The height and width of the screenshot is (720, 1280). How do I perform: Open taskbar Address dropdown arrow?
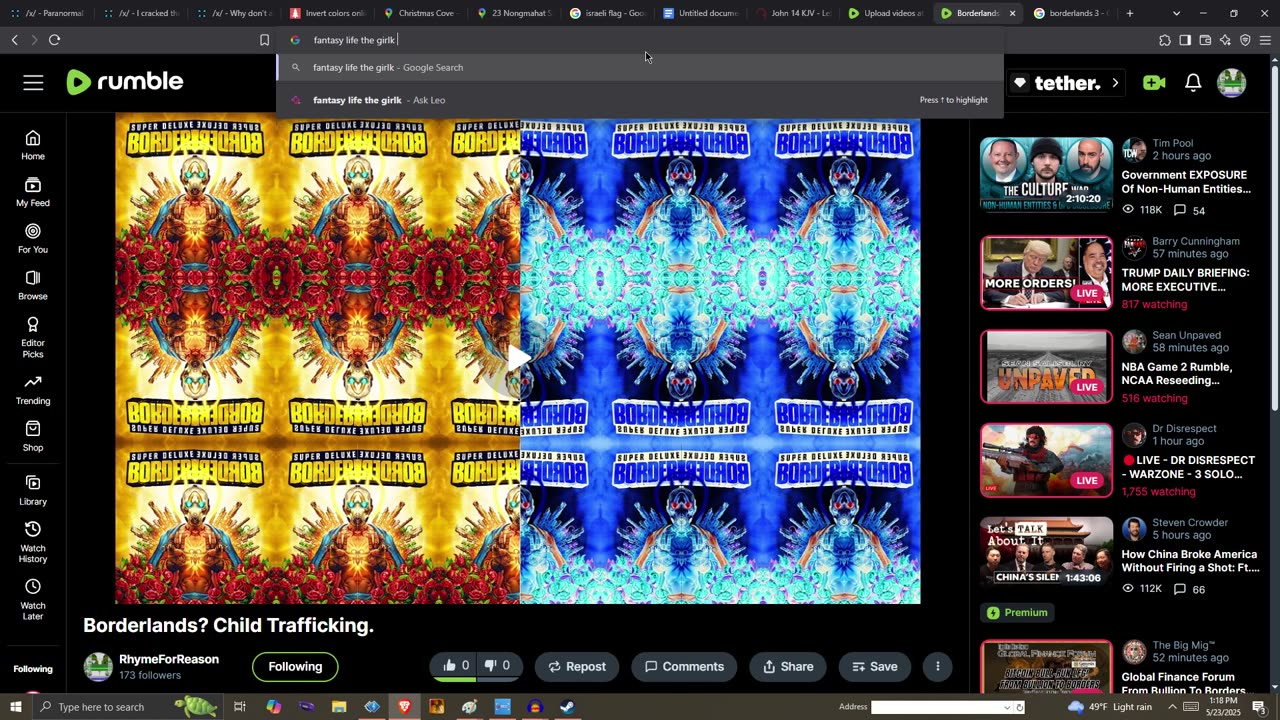pos(1007,707)
